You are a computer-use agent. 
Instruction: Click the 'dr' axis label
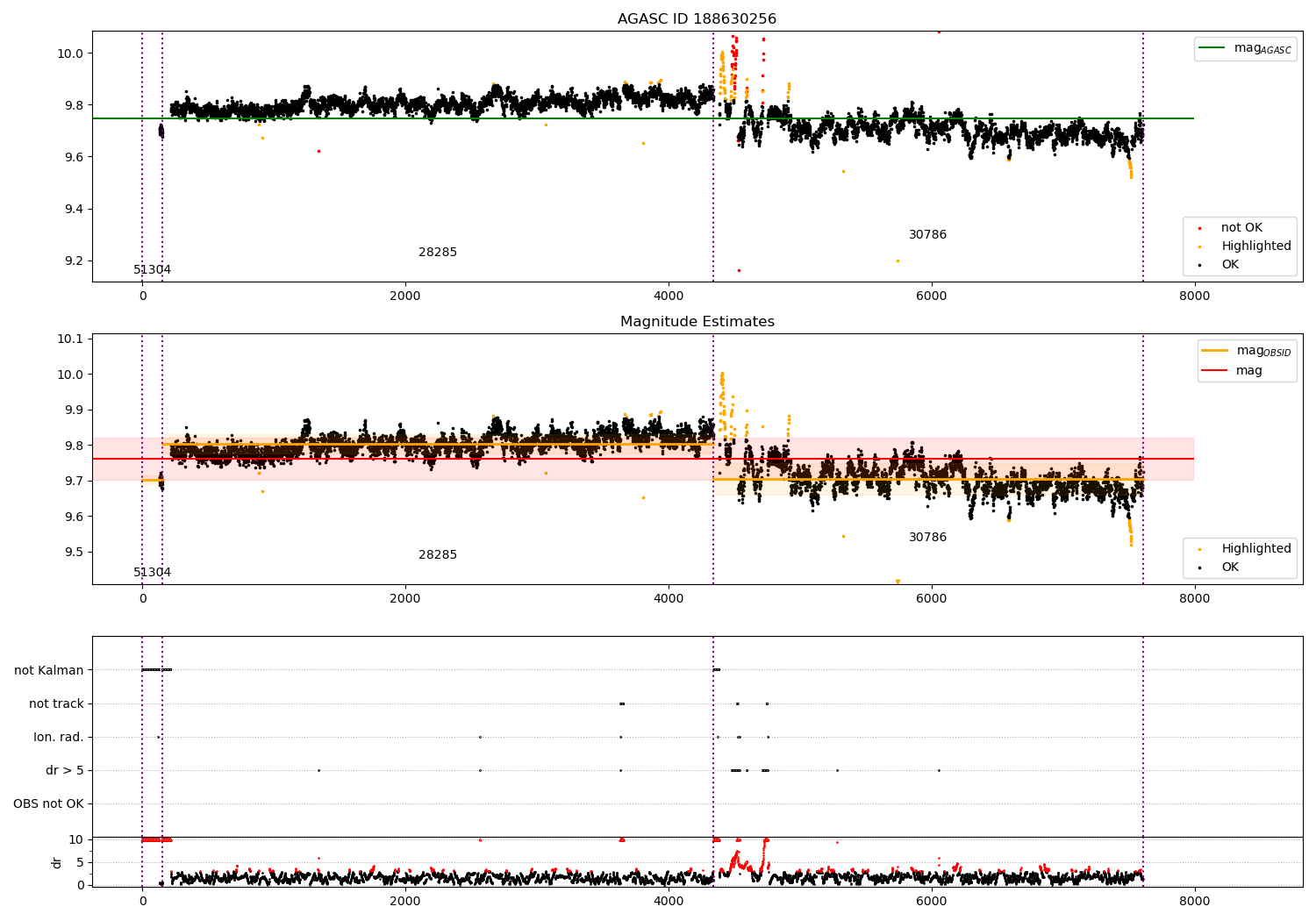[57, 862]
